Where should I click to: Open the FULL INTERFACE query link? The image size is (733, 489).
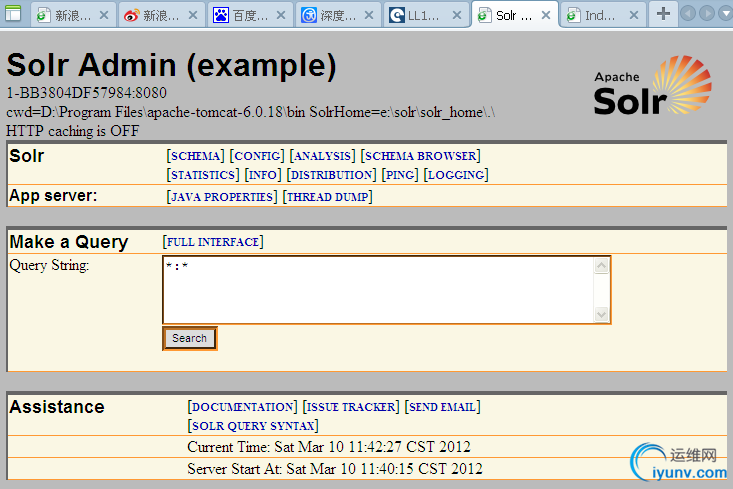(x=213, y=242)
